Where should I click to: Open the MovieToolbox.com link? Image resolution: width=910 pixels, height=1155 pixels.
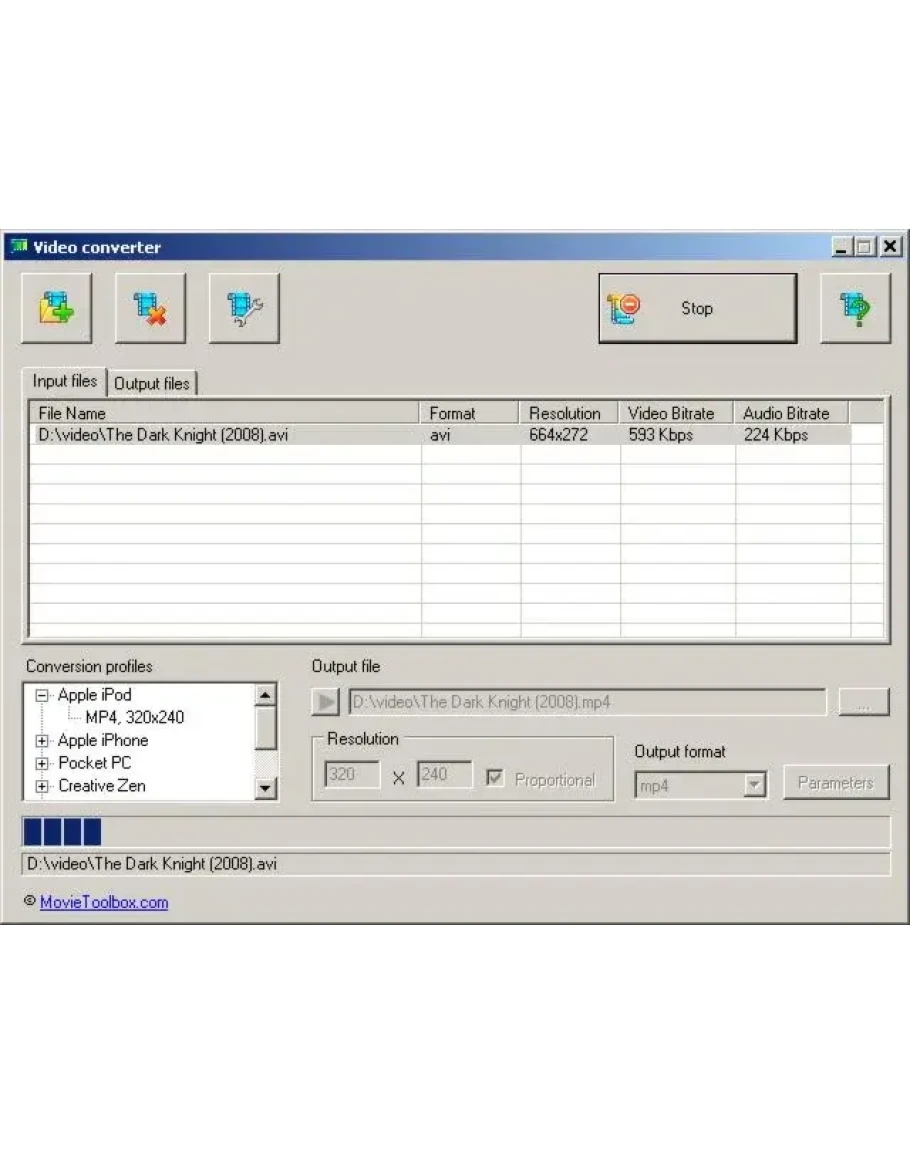point(104,902)
